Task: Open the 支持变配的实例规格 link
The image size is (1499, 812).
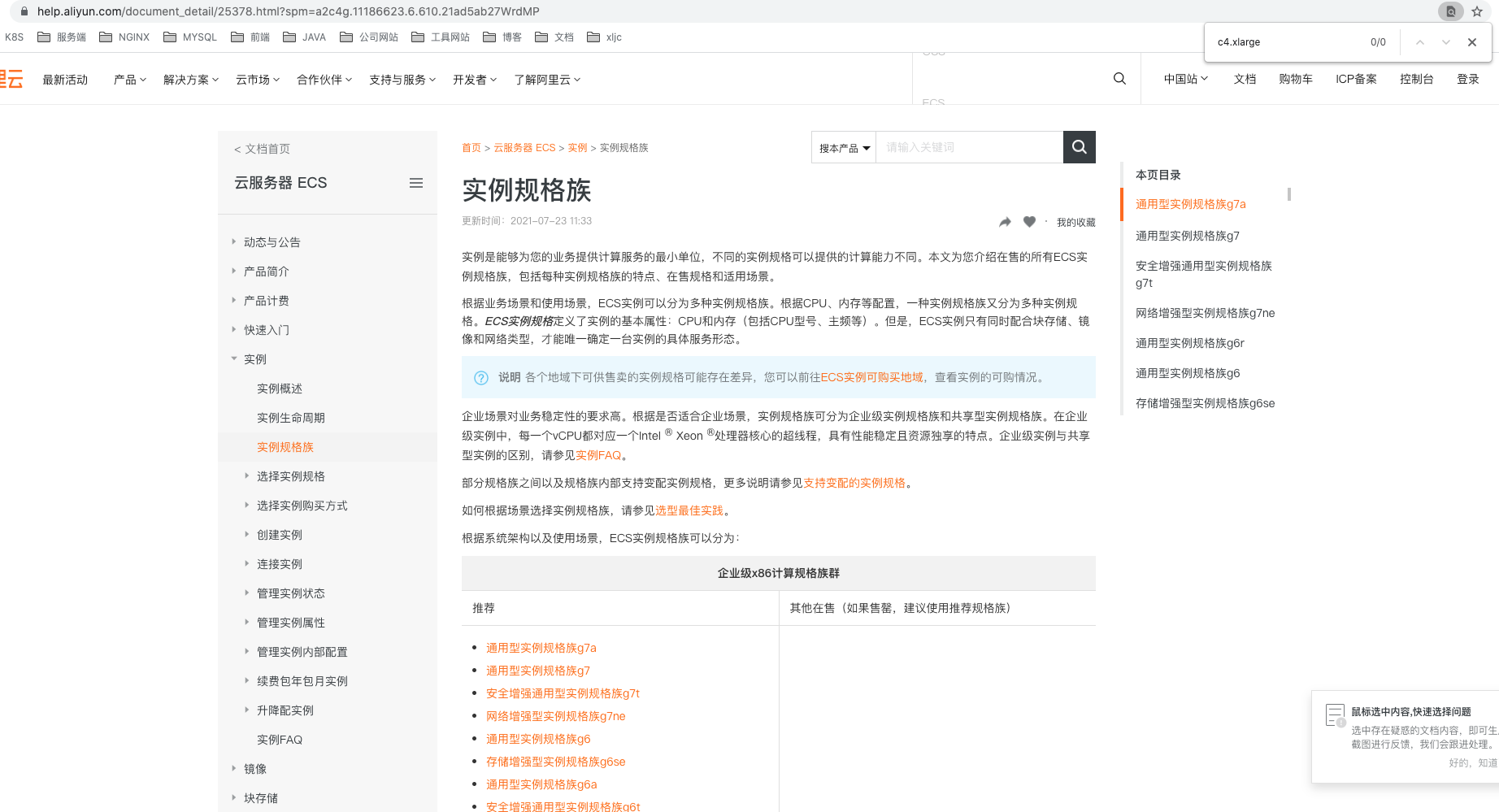Action: coord(854,483)
